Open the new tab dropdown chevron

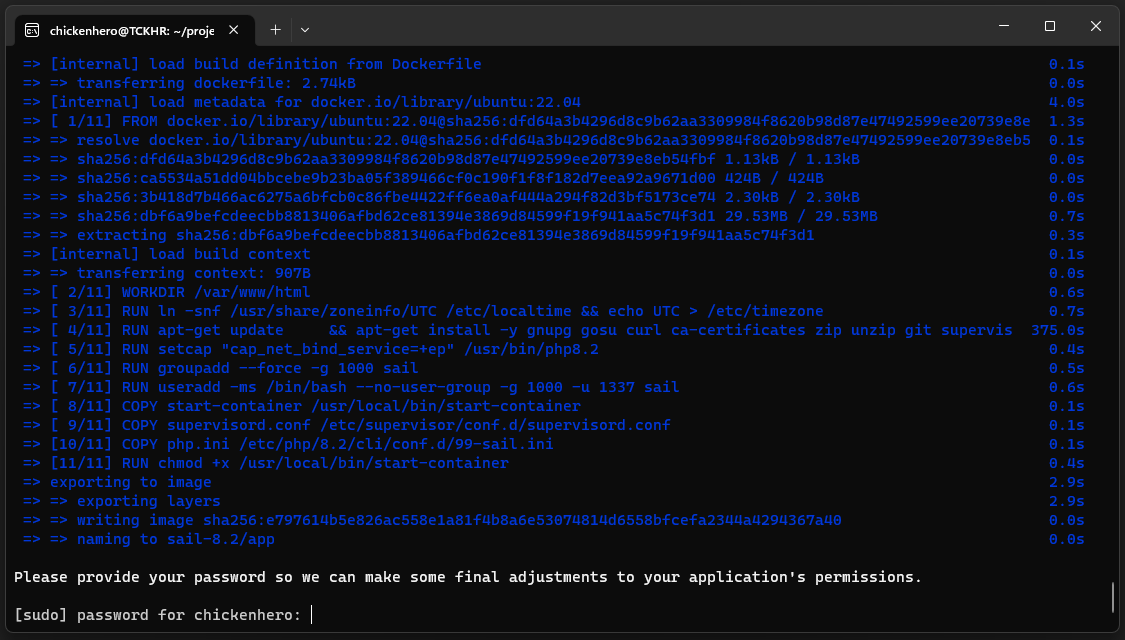click(x=305, y=30)
